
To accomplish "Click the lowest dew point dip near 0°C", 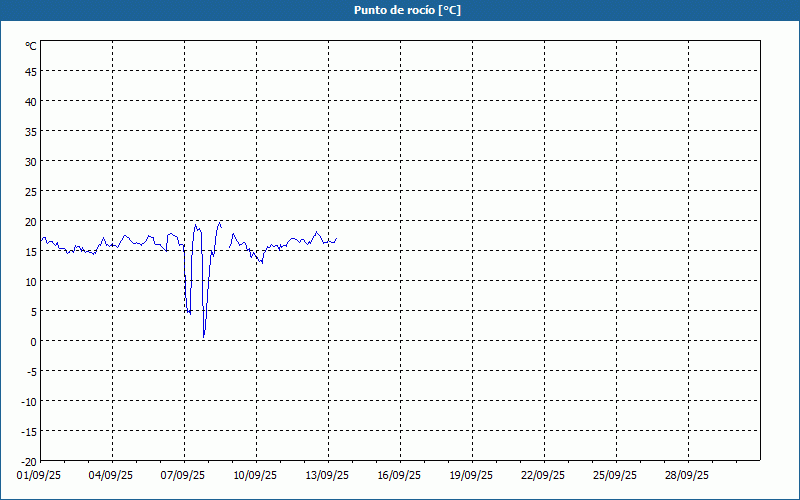I will point(204,337).
